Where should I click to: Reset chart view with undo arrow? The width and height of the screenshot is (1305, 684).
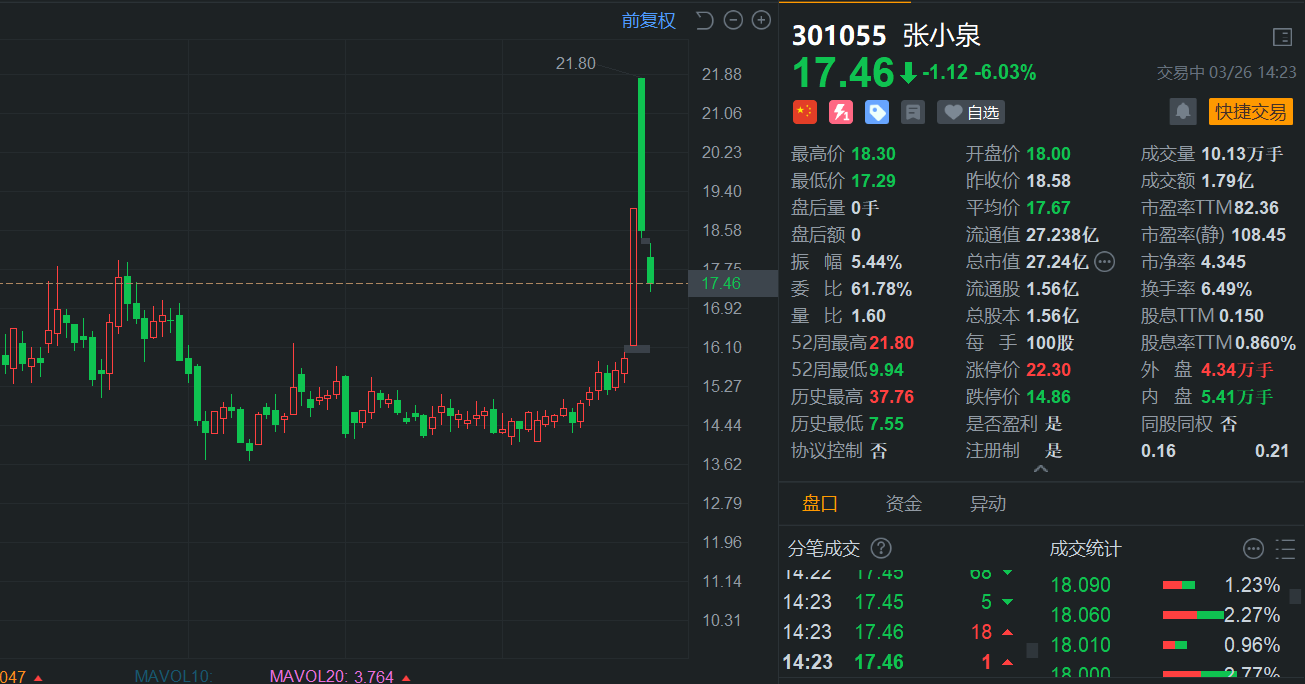click(704, 20)
